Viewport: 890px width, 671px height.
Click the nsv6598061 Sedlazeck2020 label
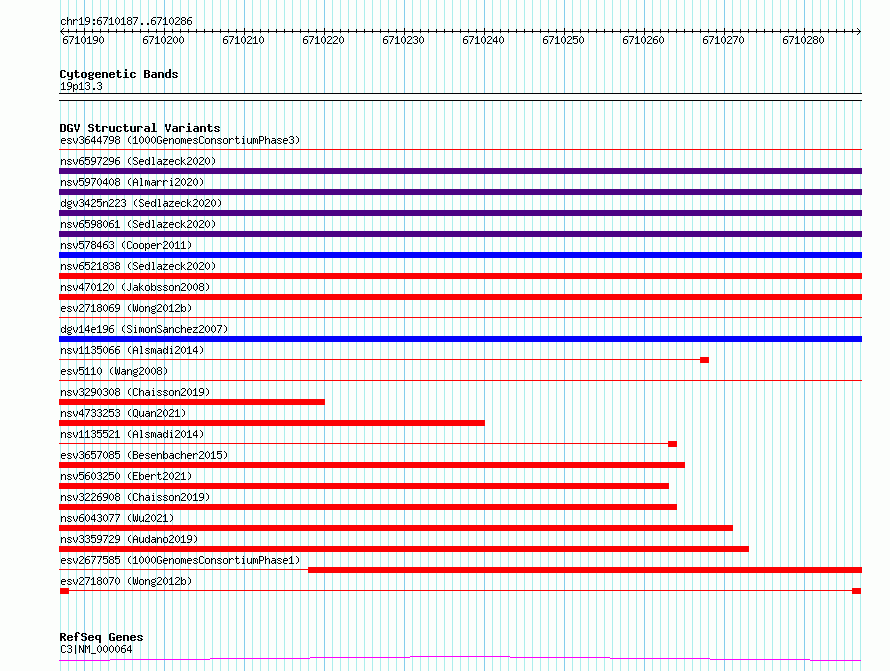pyautogui.click(x=138, y=224)
